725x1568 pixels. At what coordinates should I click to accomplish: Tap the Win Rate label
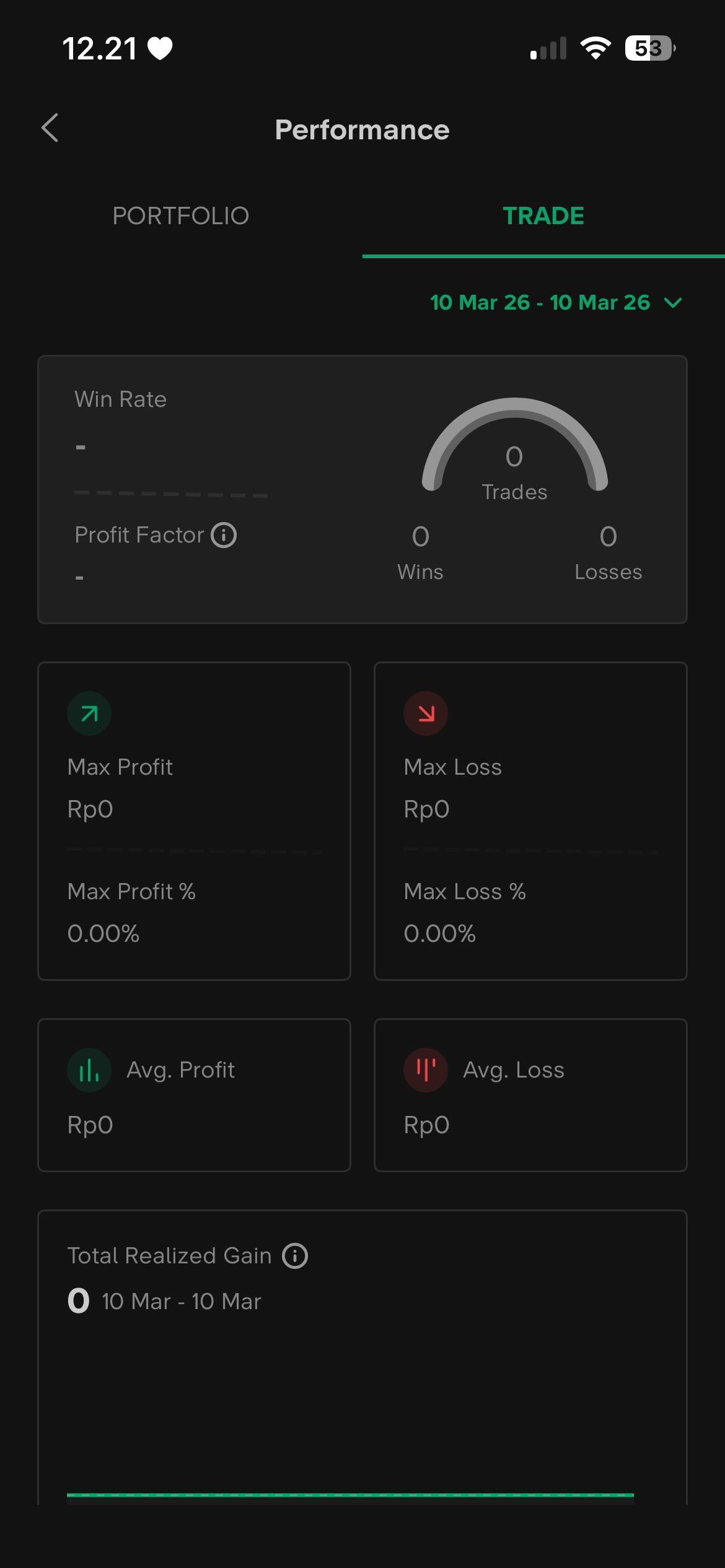coord(121,399)
